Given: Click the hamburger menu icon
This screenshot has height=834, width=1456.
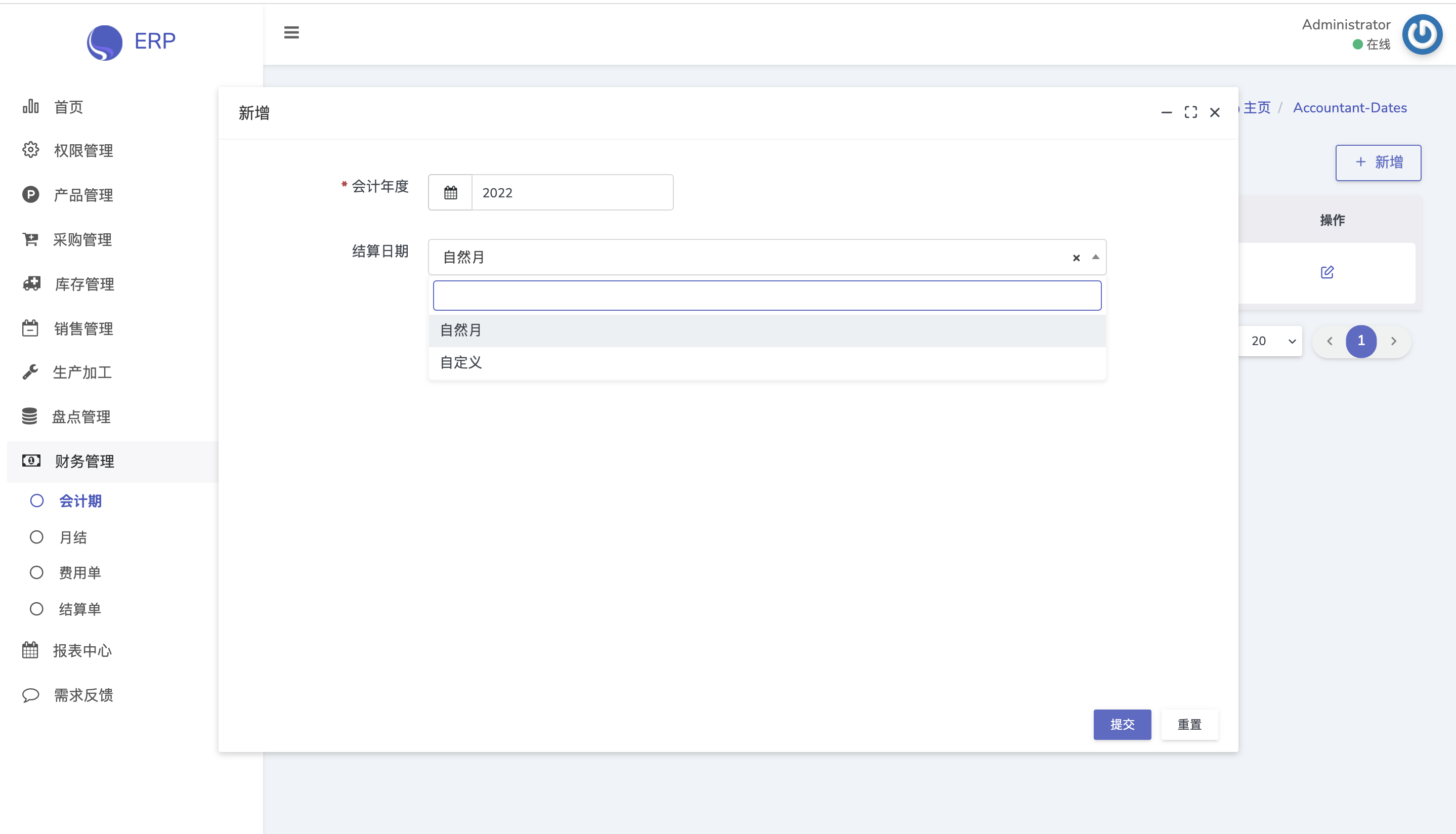Looking at the screenshot, I should tap(291, 33).
